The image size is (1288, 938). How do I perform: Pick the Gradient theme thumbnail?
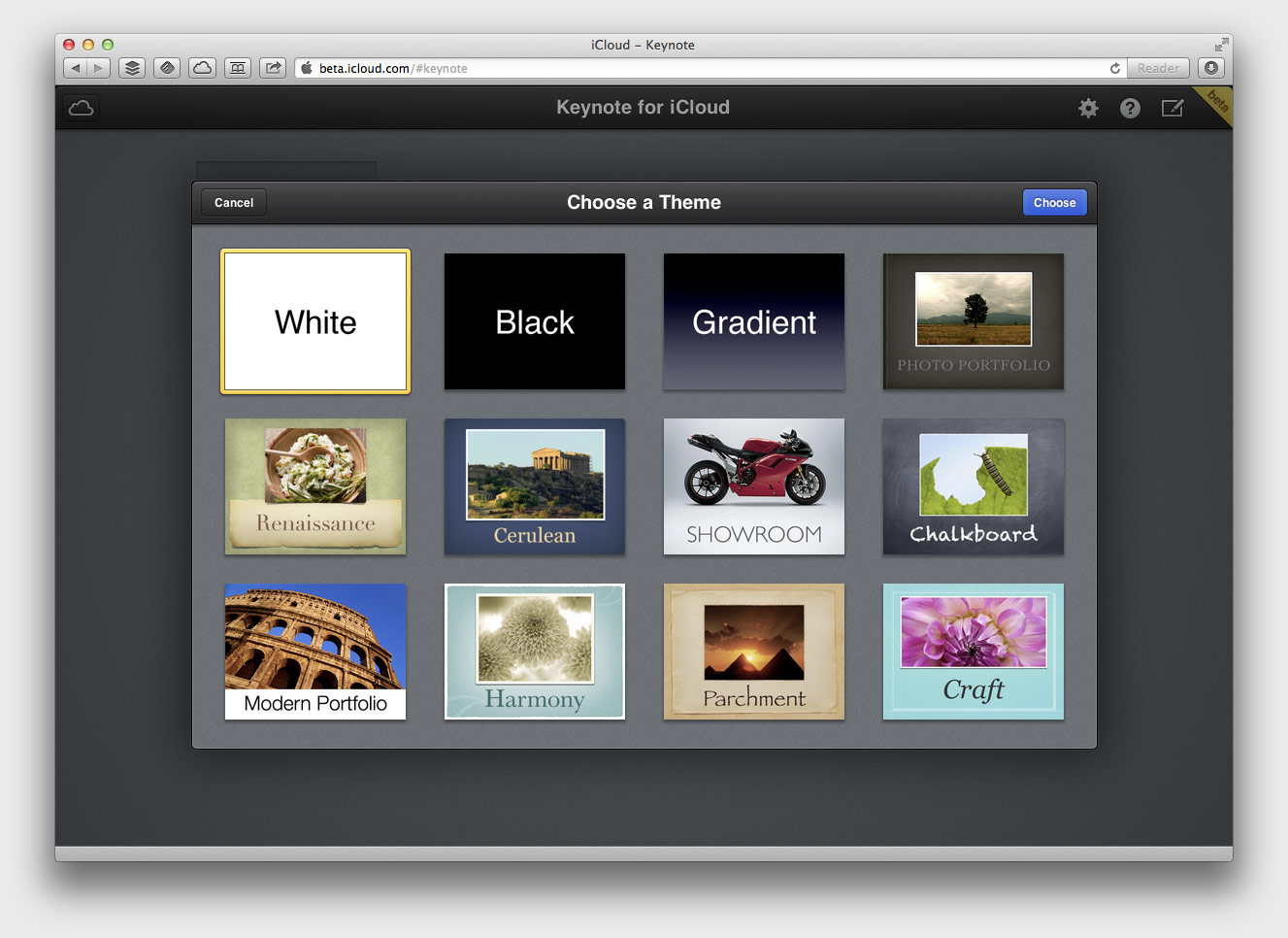coord(754,321)
